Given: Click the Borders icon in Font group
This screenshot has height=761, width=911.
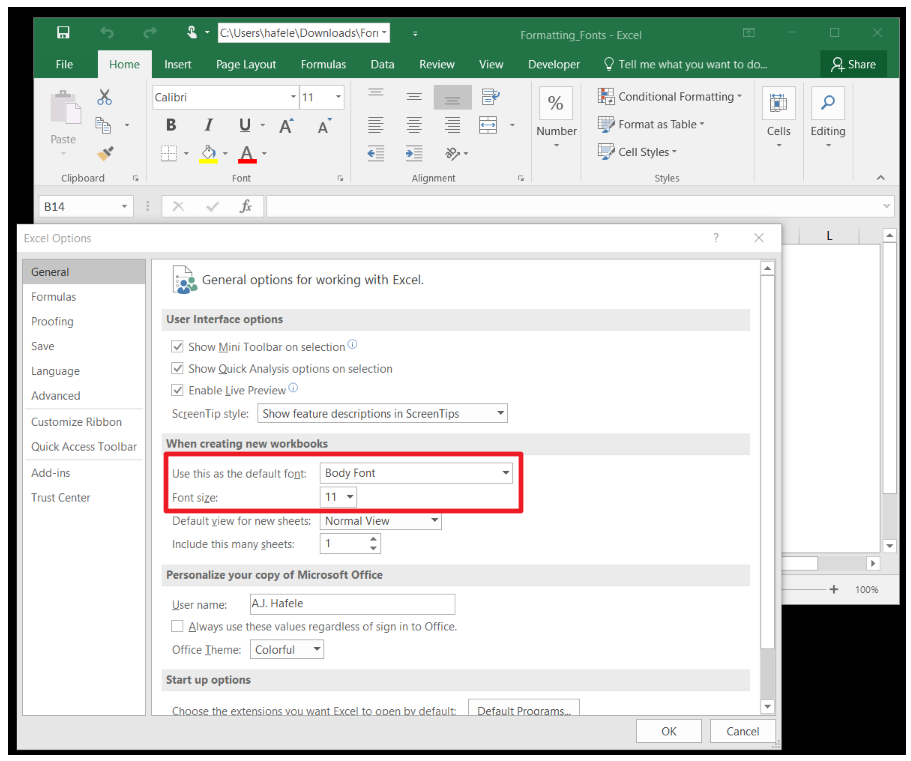Looking at the screenshot, I should pyautogui.click(x=168, y=153).
